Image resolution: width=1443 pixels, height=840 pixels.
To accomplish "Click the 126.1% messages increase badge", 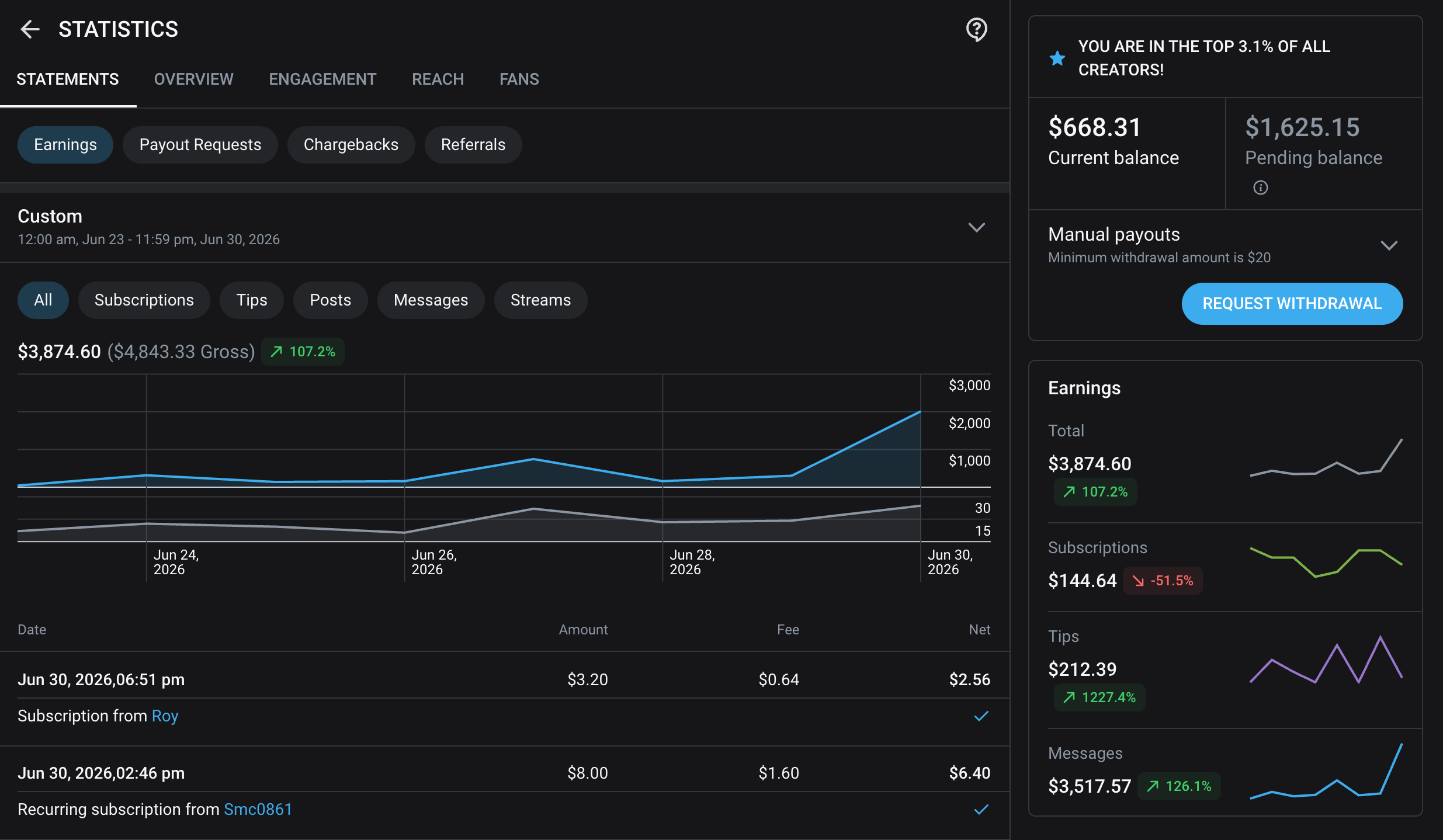I will [1179, 786].
